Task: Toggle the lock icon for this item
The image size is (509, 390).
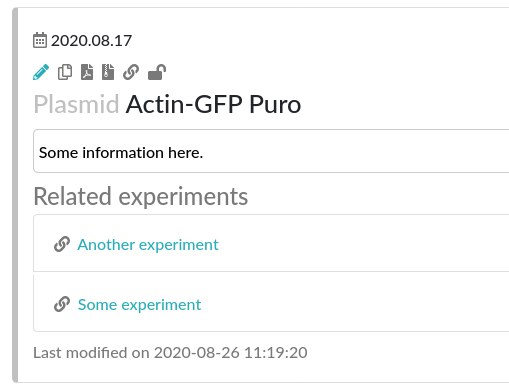Action: 157,72
